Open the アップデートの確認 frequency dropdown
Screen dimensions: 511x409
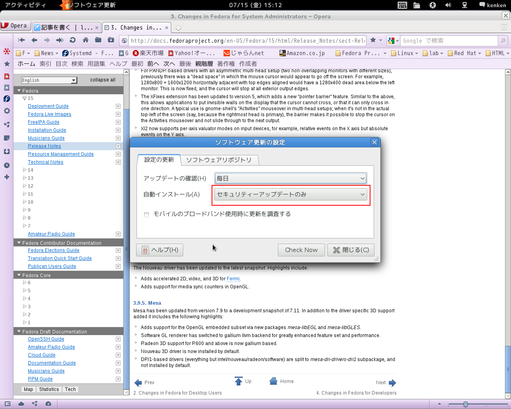coord(290,178)
